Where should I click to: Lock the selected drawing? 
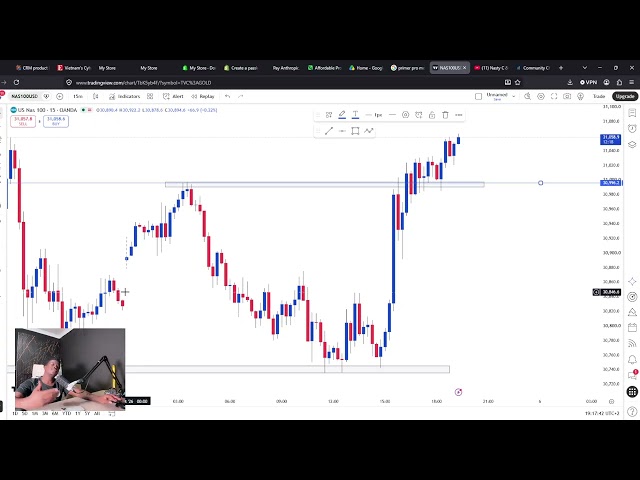pos(432,115)
